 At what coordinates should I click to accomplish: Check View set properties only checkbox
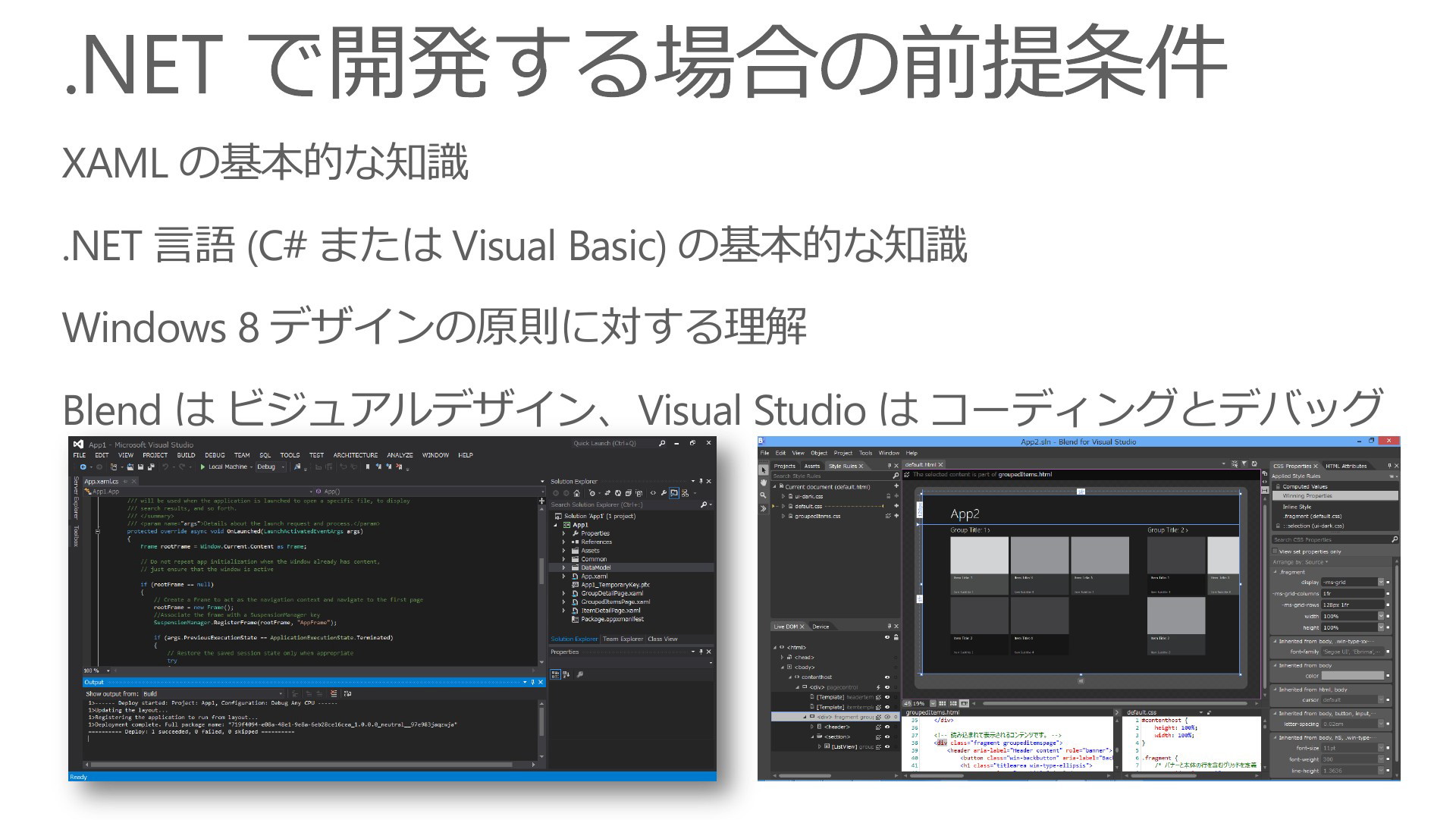[1276, 551]
